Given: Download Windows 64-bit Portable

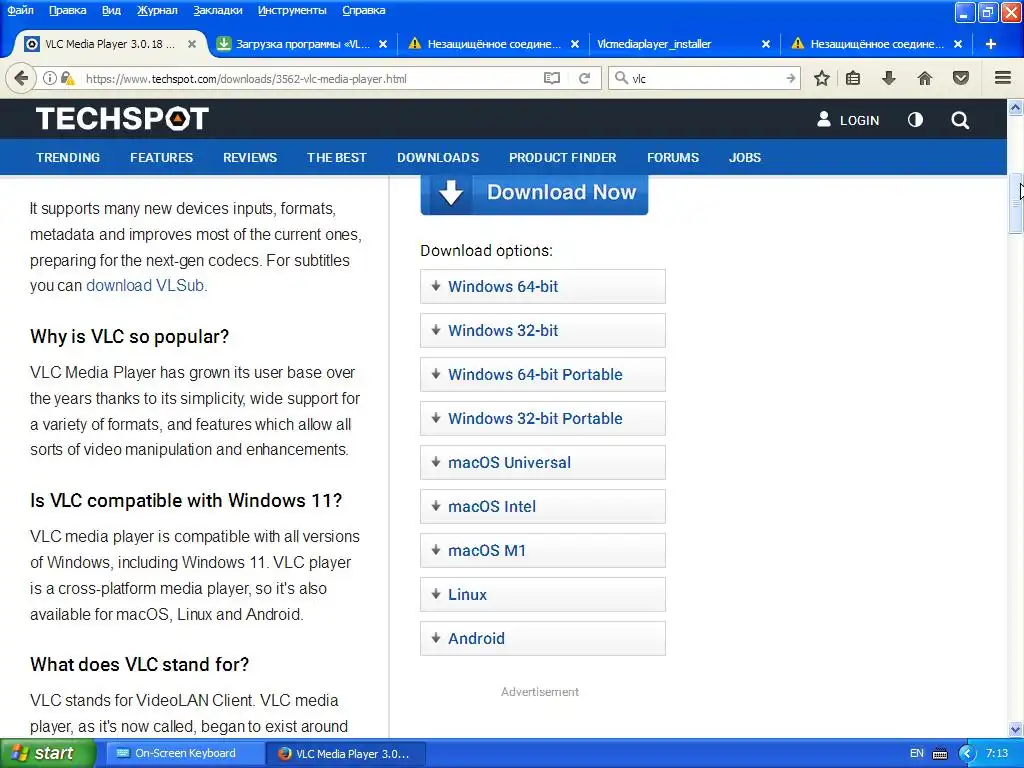Looking at the screenshot, I should pos(543,374).
